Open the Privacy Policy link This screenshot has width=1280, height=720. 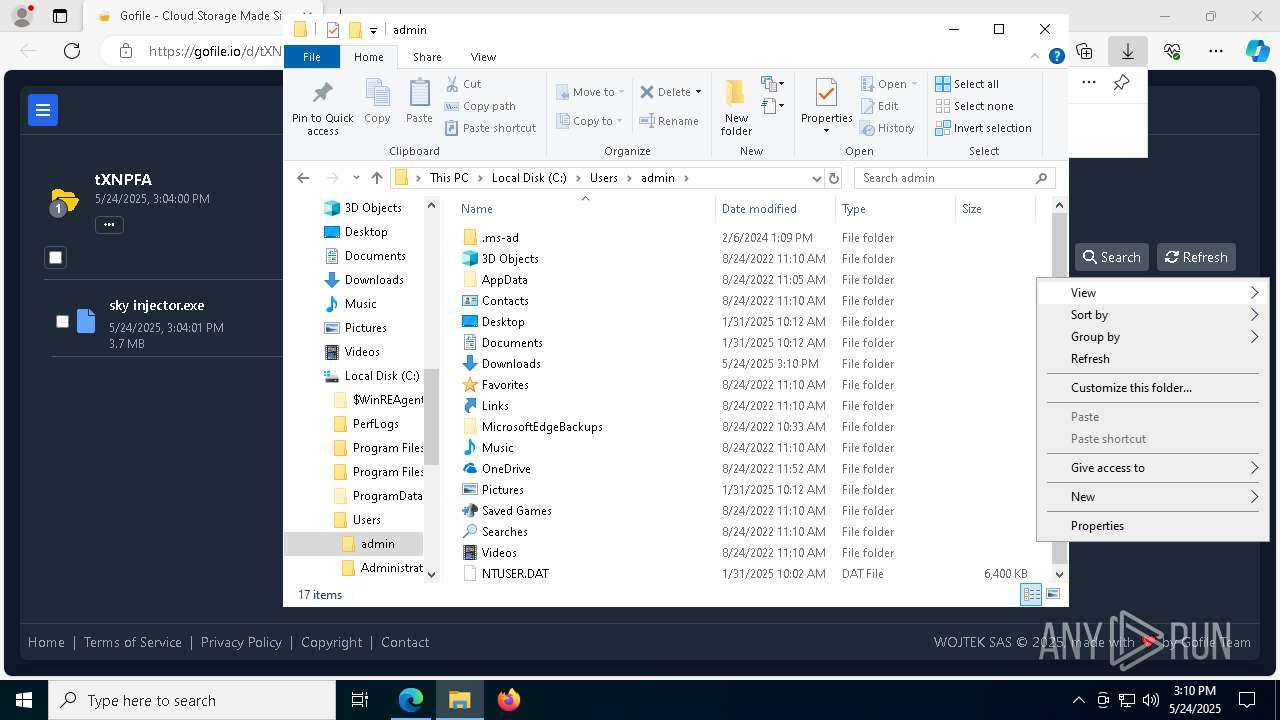coord(241,642)
